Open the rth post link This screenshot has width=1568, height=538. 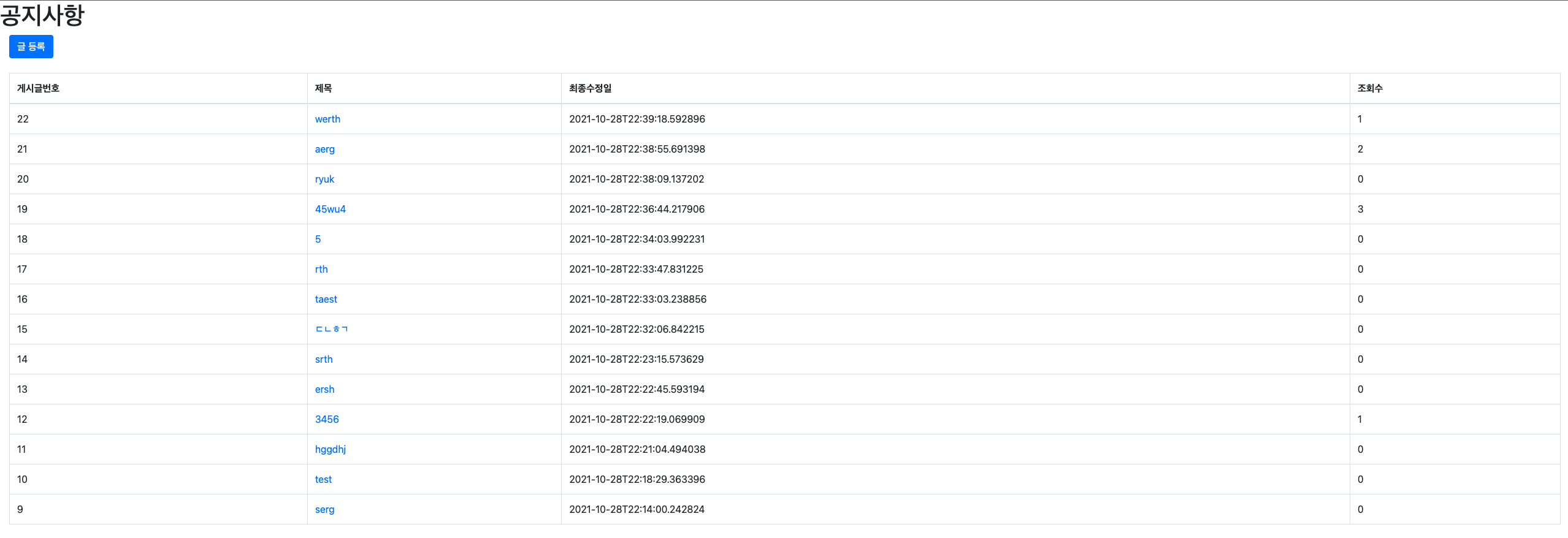[x=321, y=269]
